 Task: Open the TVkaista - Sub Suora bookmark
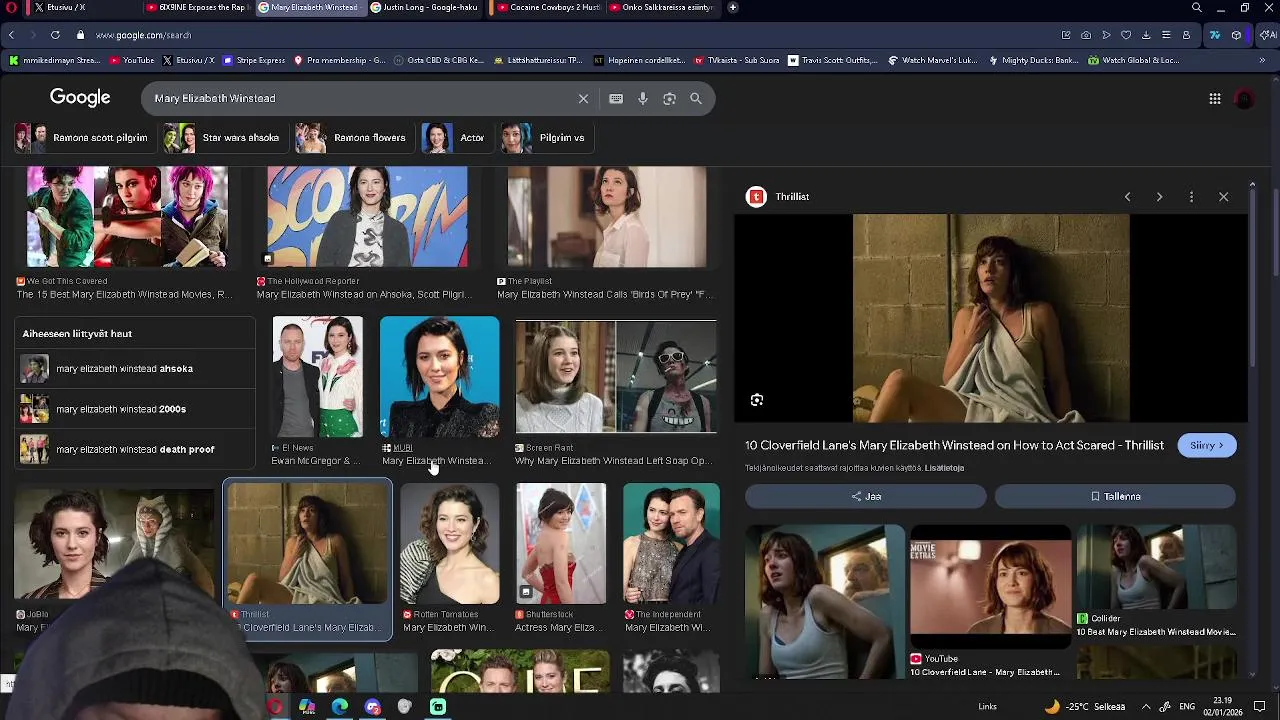pos(735,60)
